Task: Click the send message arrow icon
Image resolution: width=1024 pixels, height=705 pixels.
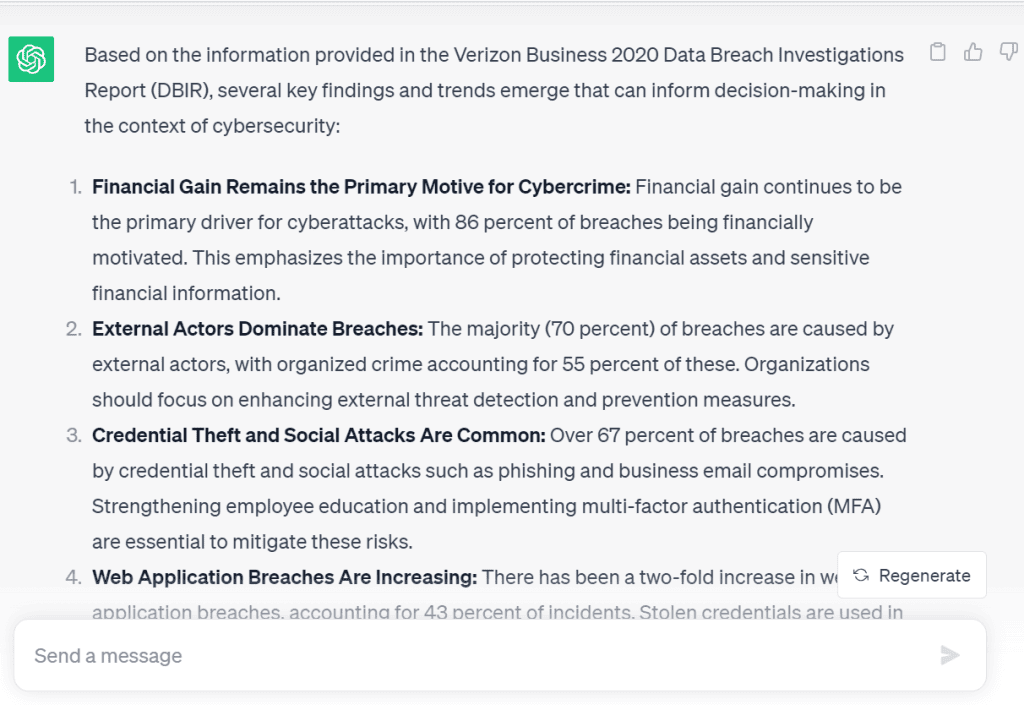Action: (950, 655)
